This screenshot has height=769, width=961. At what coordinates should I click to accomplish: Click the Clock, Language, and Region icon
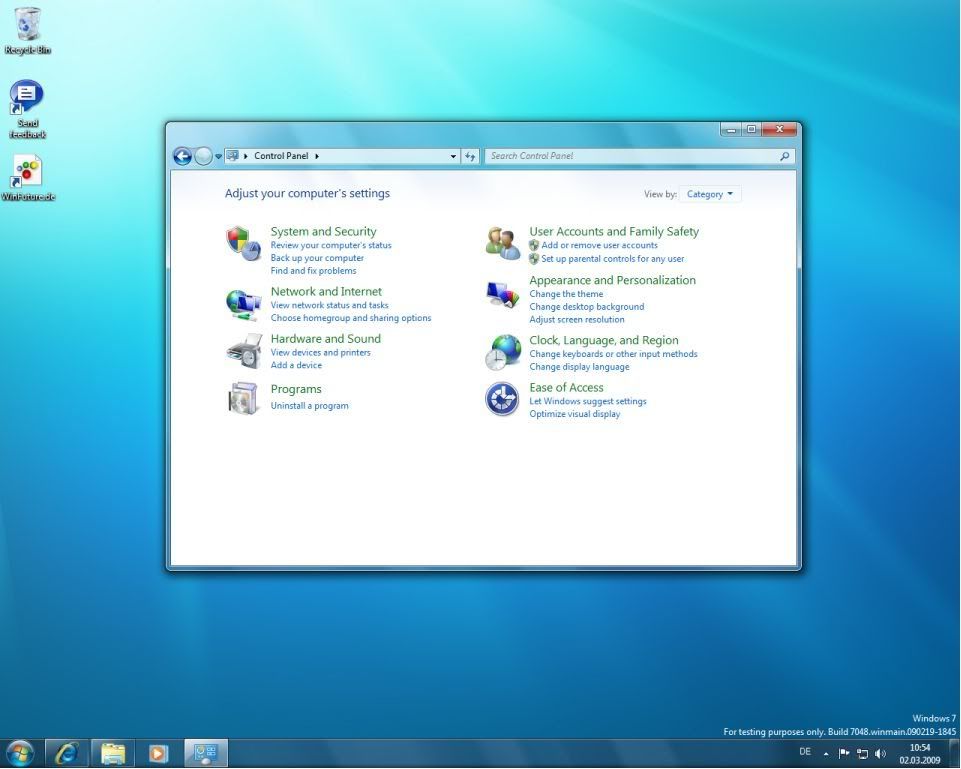[502, 352]
